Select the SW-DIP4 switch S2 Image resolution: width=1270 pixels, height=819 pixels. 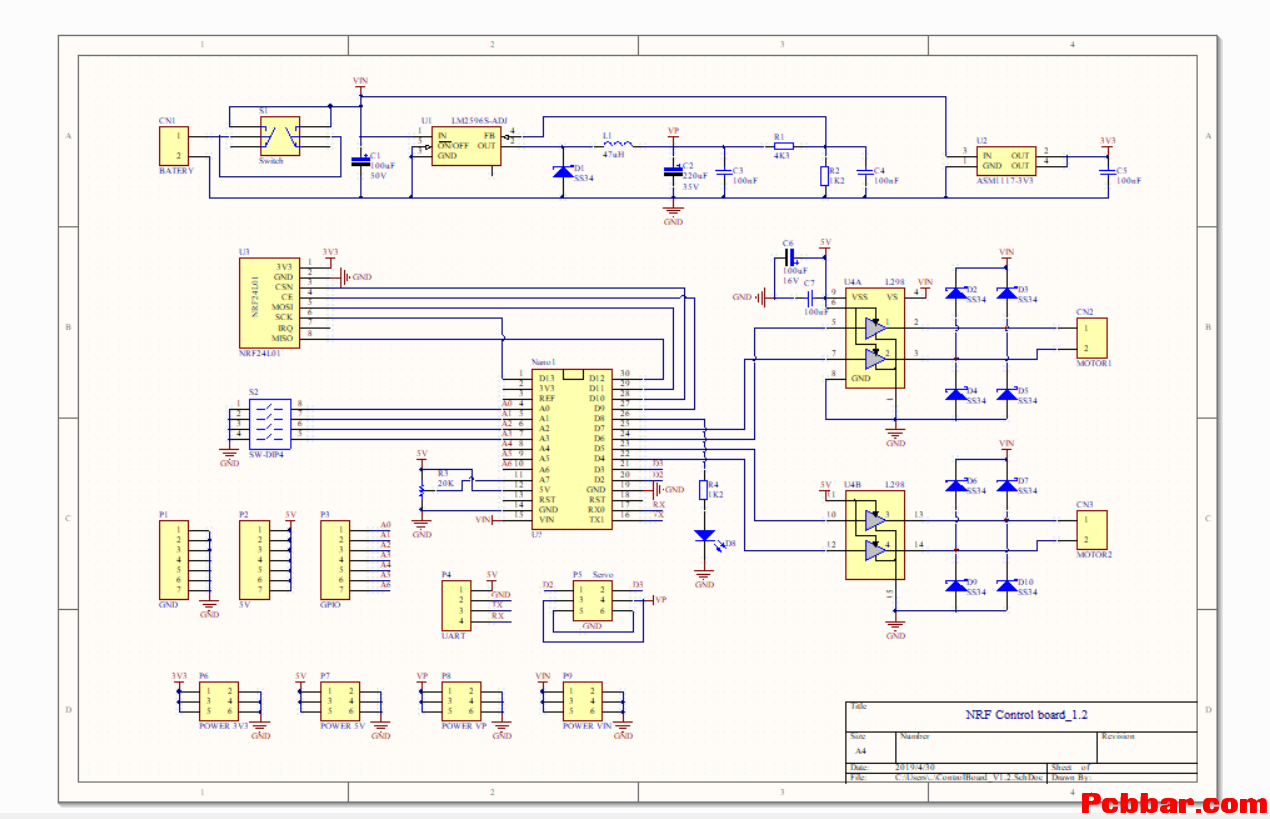click(x=269, y=420)
